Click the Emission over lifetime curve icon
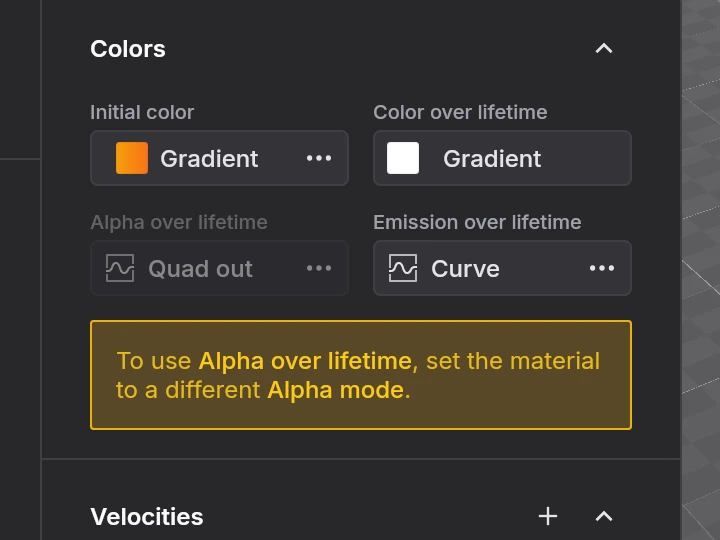The image size is (720, 540). pyautogui.click(x=403, y=268)
